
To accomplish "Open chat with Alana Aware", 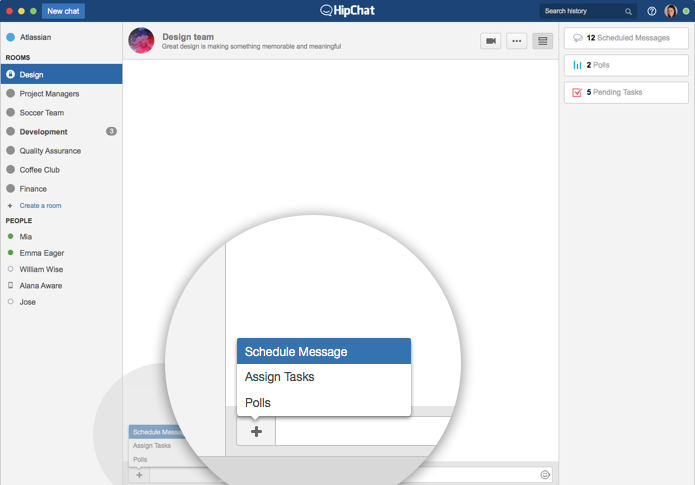I will point(61,286).
